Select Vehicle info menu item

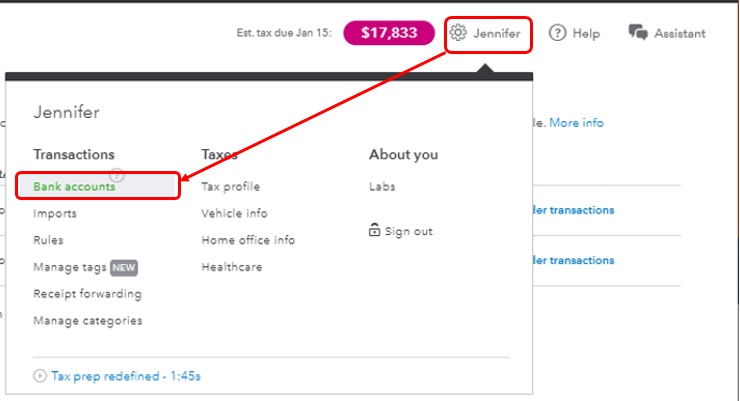point(234,213)
